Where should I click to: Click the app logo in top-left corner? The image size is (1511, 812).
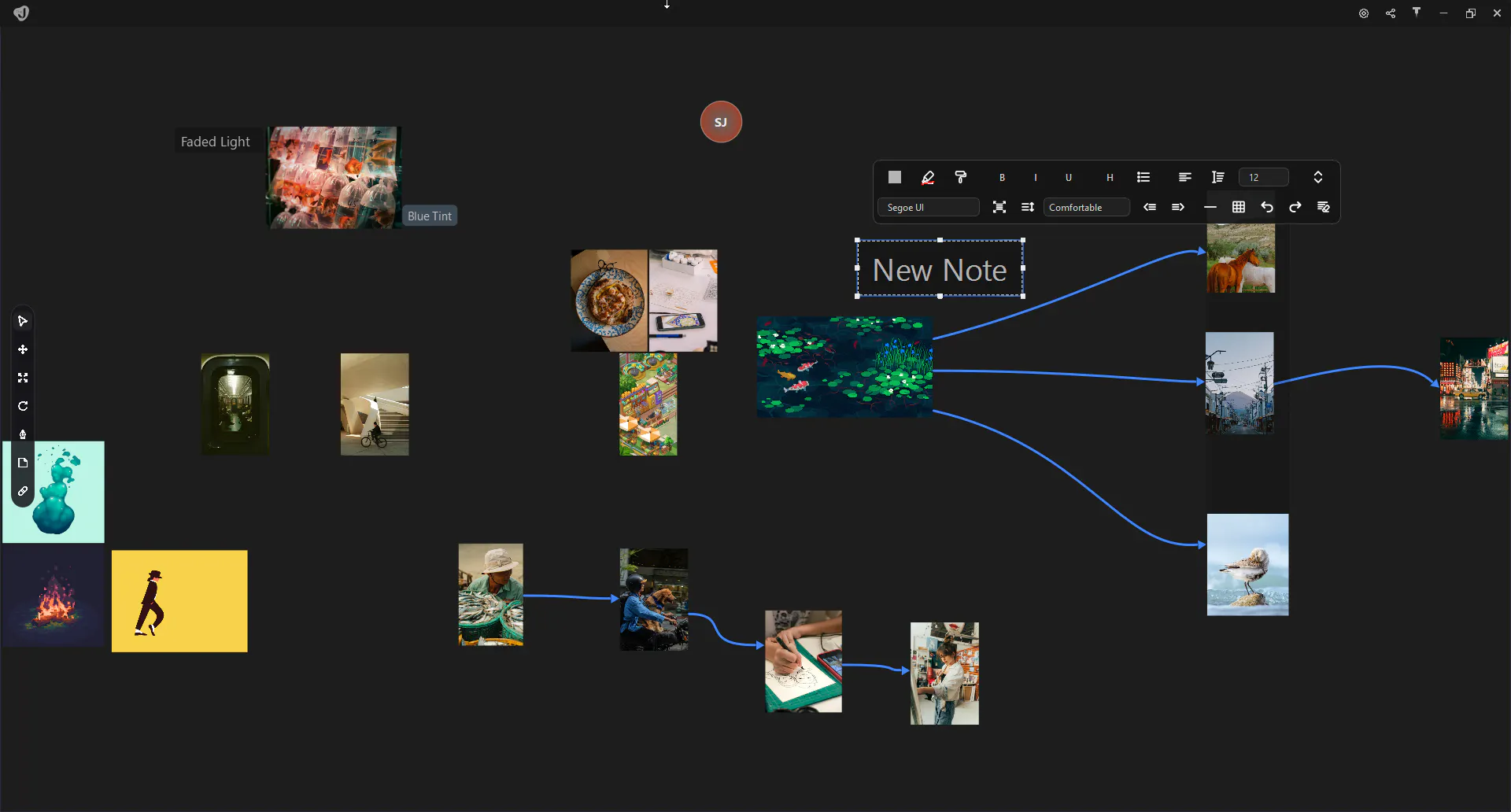point(21,13)
